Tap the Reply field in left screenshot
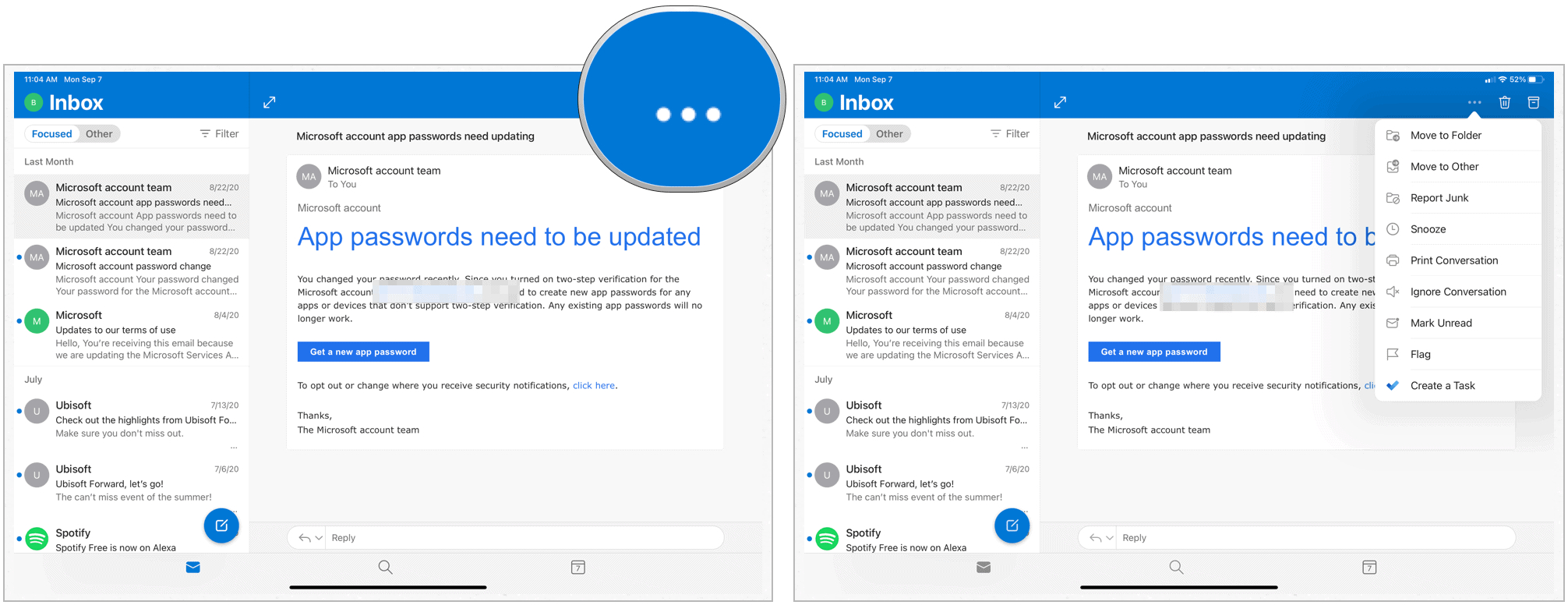The image size is (1568, 605). (525, 538)
